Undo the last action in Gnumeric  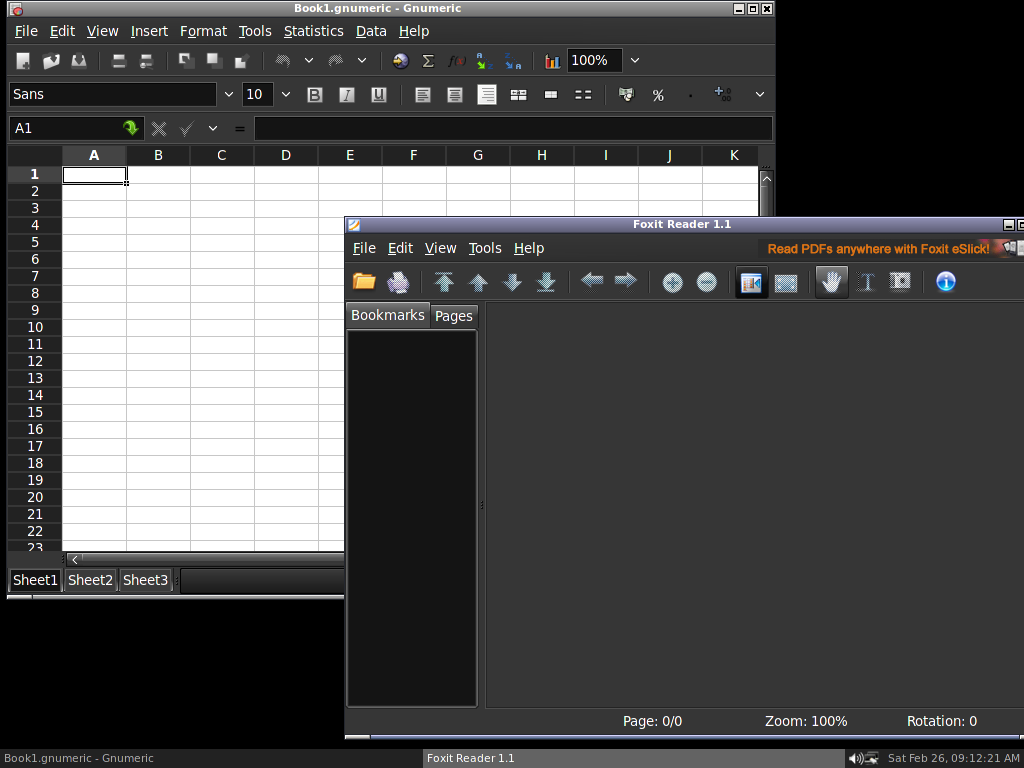(283, 61)
